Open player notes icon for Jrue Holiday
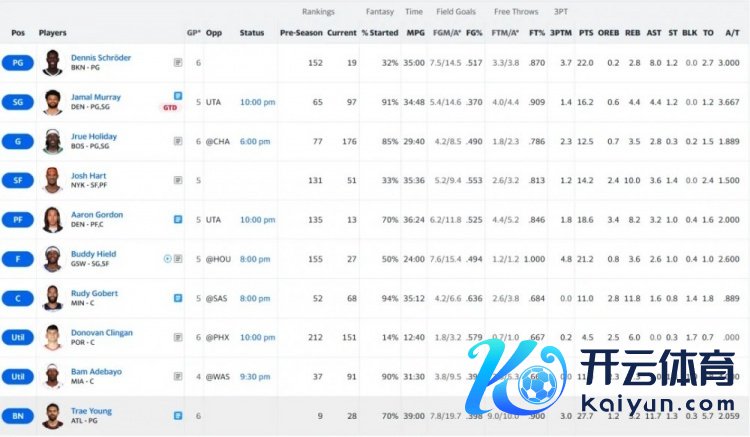 178,141
